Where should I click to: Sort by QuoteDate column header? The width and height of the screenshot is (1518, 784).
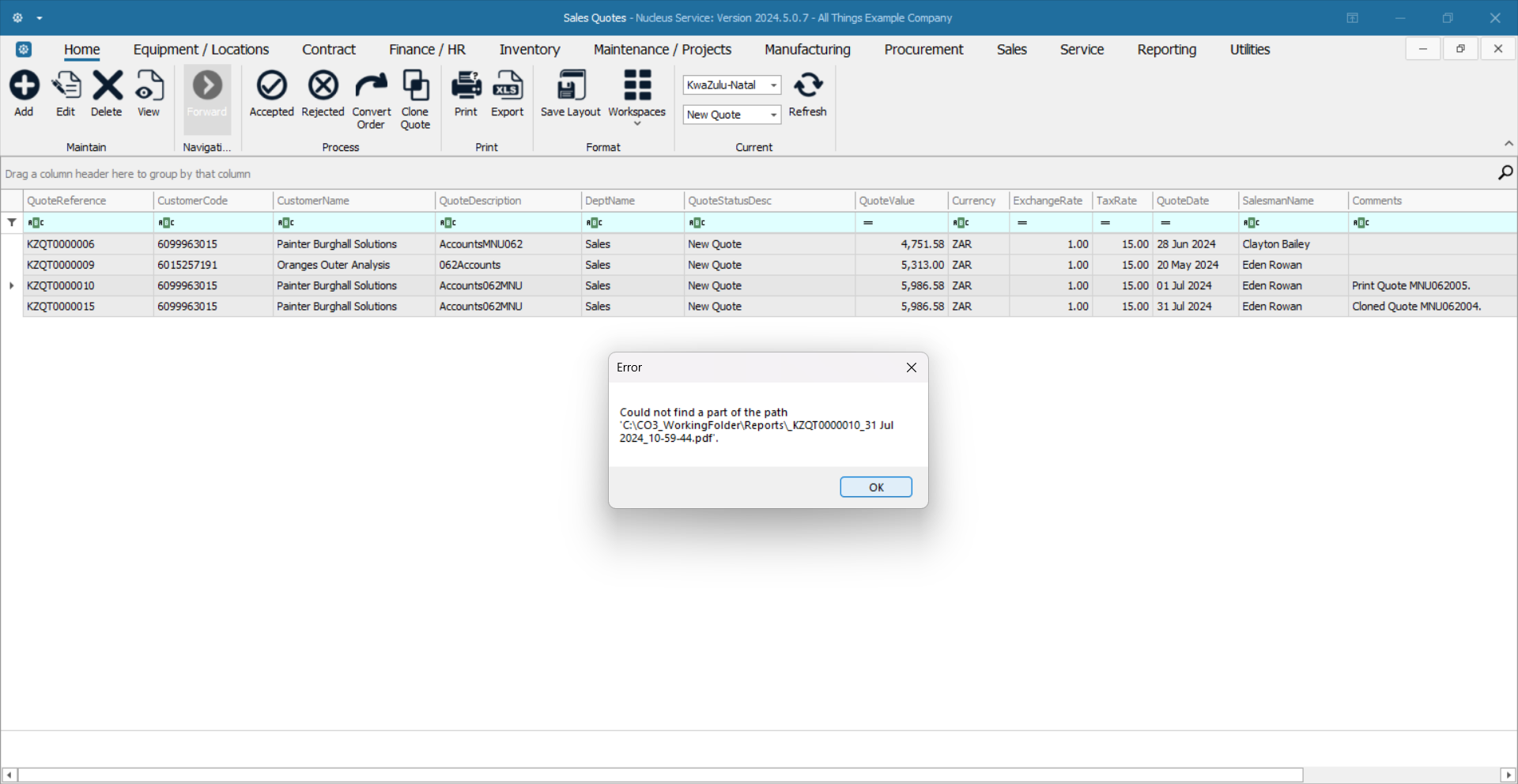1195,201
